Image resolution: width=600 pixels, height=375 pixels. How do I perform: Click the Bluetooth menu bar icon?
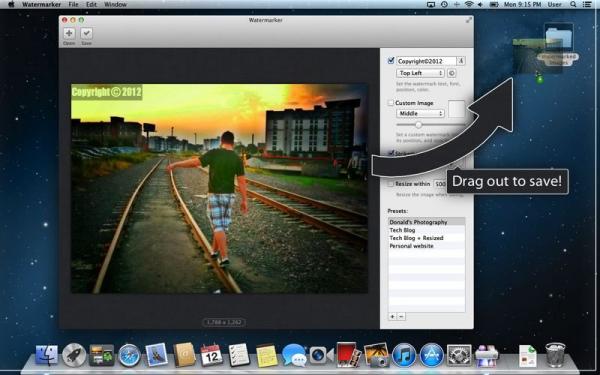pyautogui.click(x=457, y=5)
